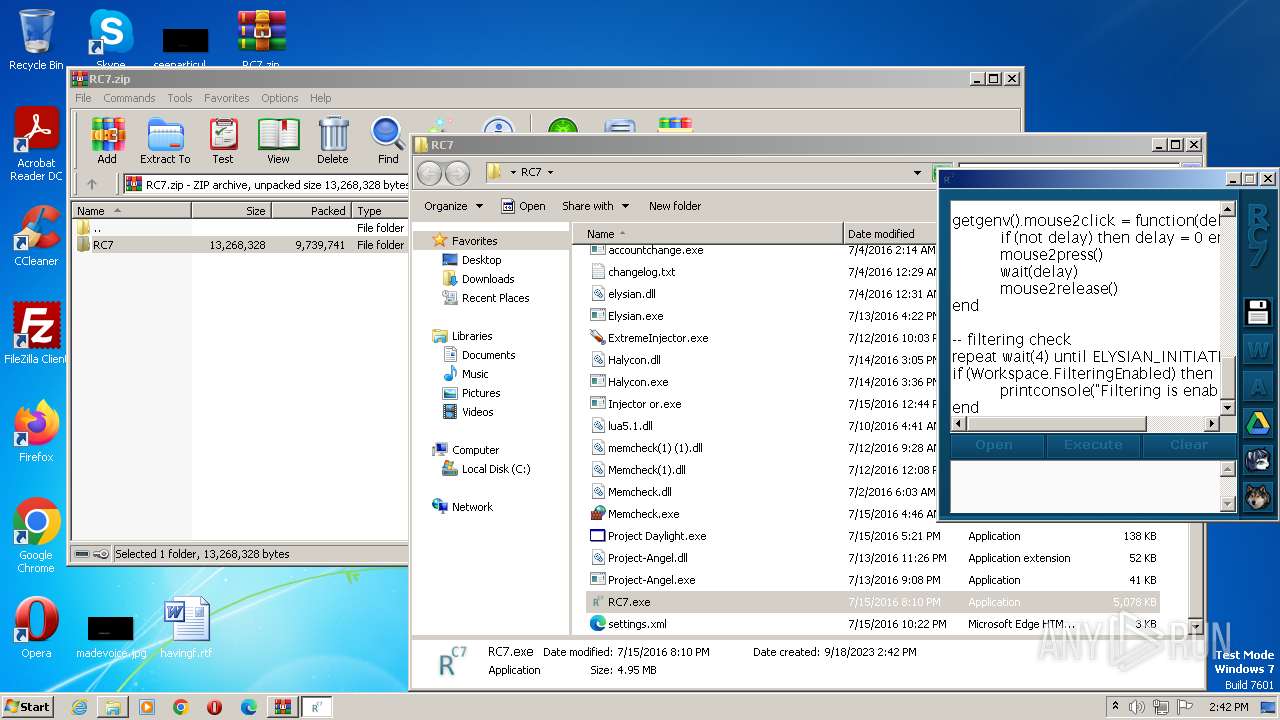Viewport: 1280px width, 720px height.
Task: Open the Commands menu in WinRAR
Action: pyautogui.click(x=129, y=98)
